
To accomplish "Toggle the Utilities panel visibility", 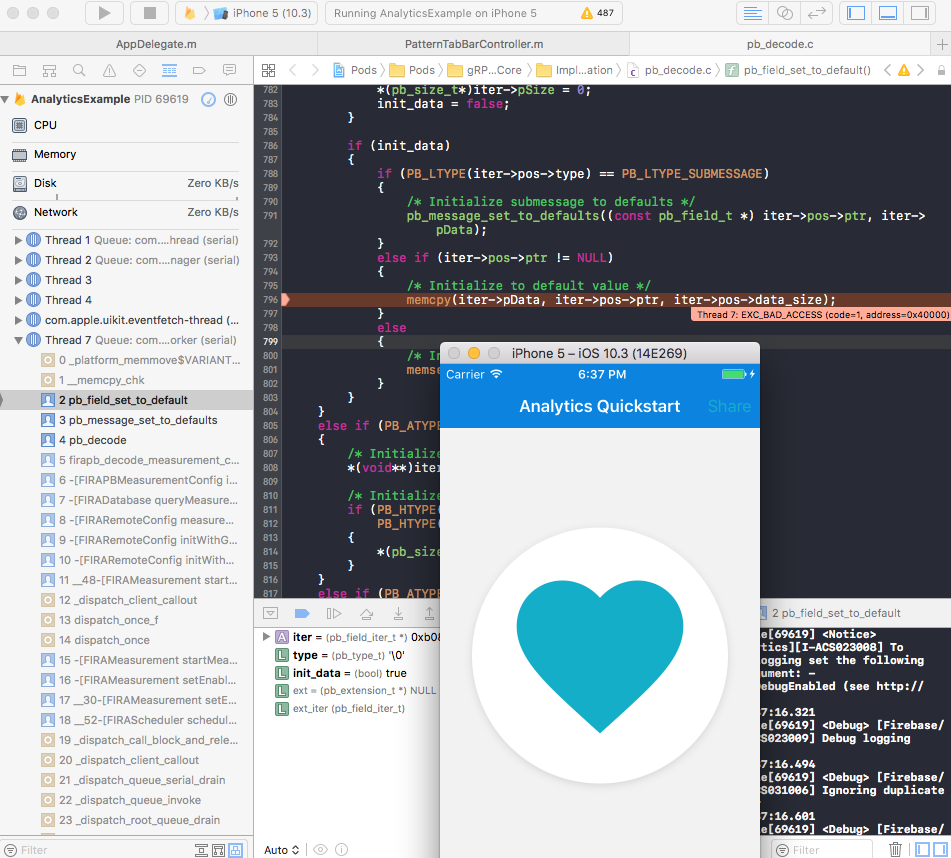I will [x=919, y=13].
